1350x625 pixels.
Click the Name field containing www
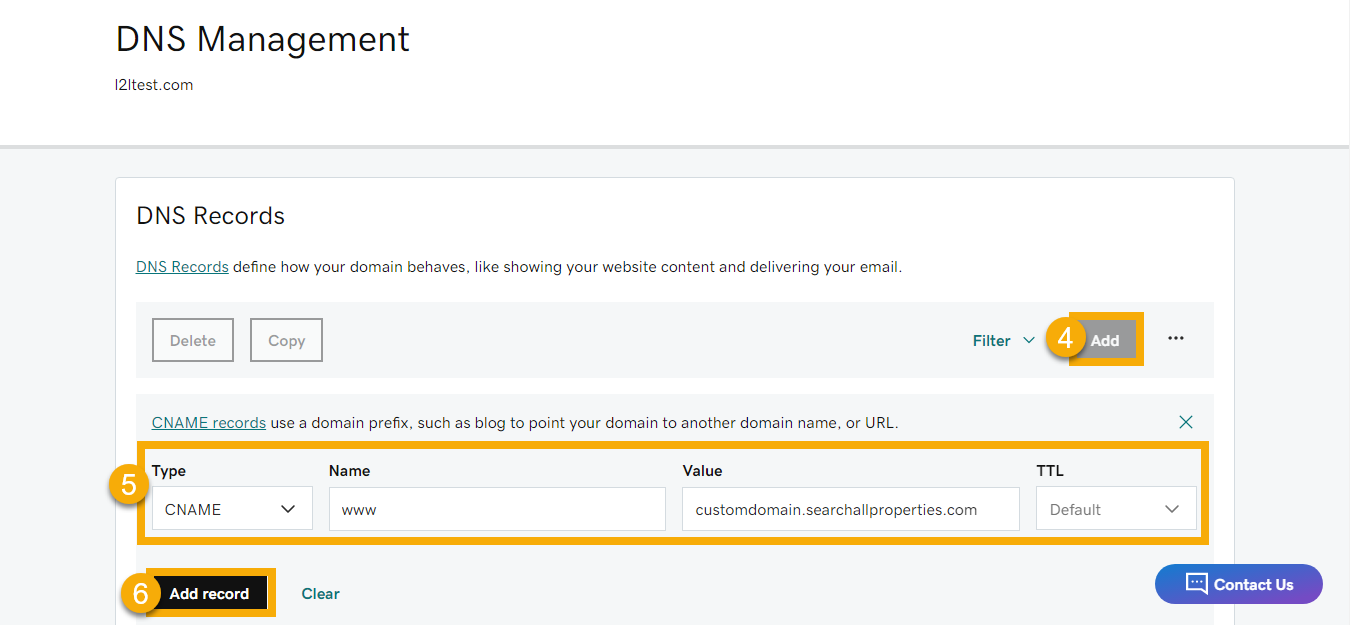point(497,508)
